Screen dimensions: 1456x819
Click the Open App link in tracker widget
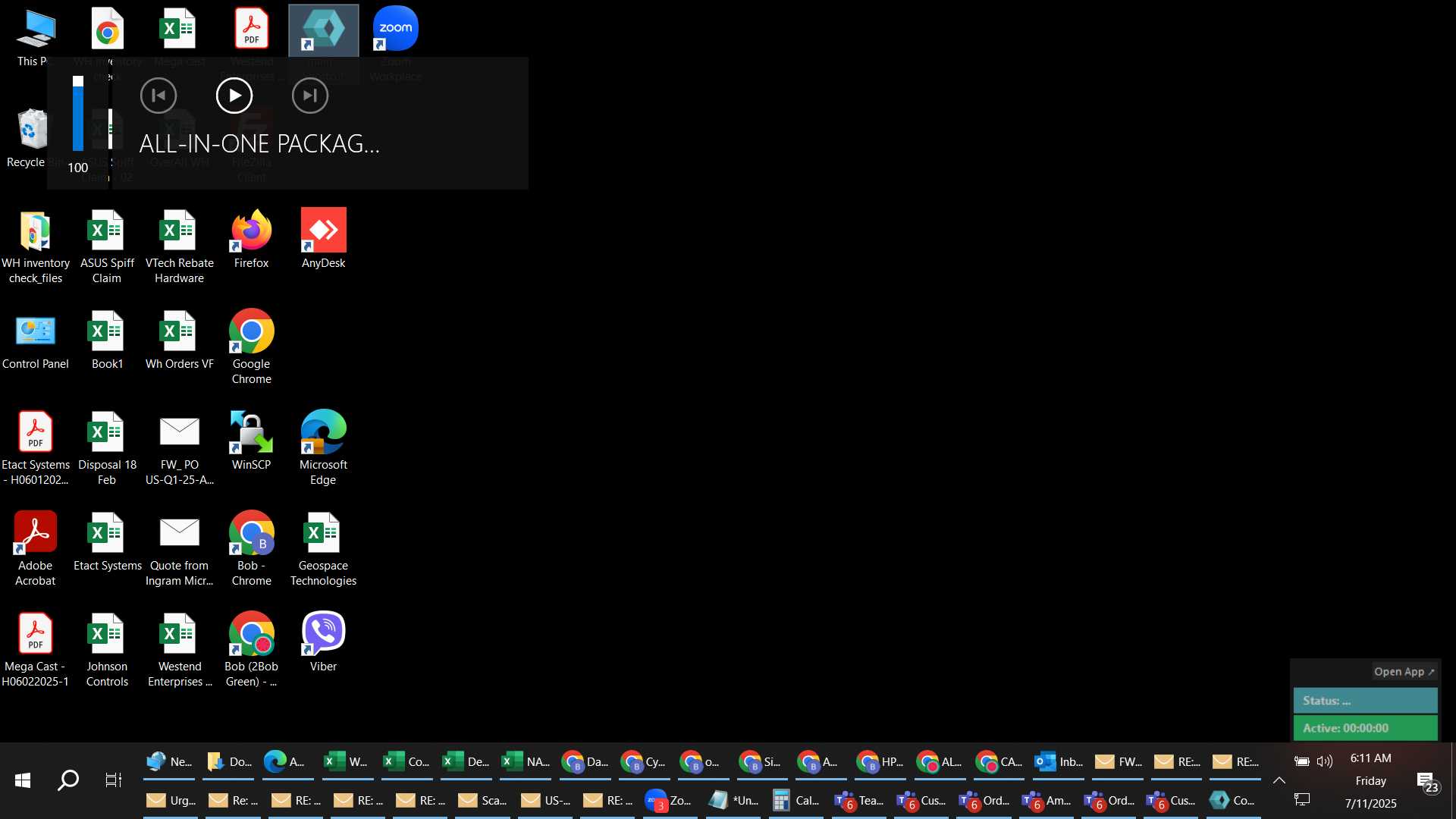[x=1404, y=672]
